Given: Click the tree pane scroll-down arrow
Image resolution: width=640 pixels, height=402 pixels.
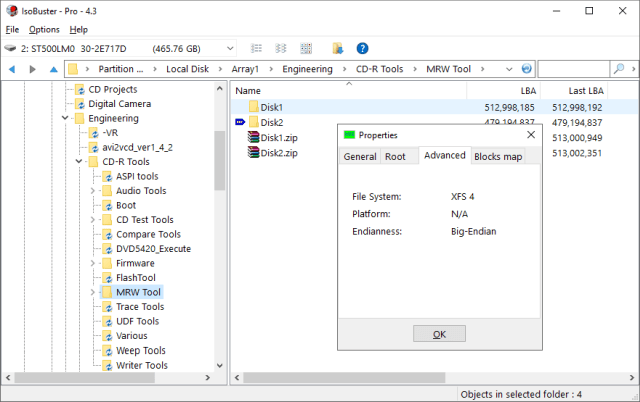Looking at the screenshot, I should 220,366.
